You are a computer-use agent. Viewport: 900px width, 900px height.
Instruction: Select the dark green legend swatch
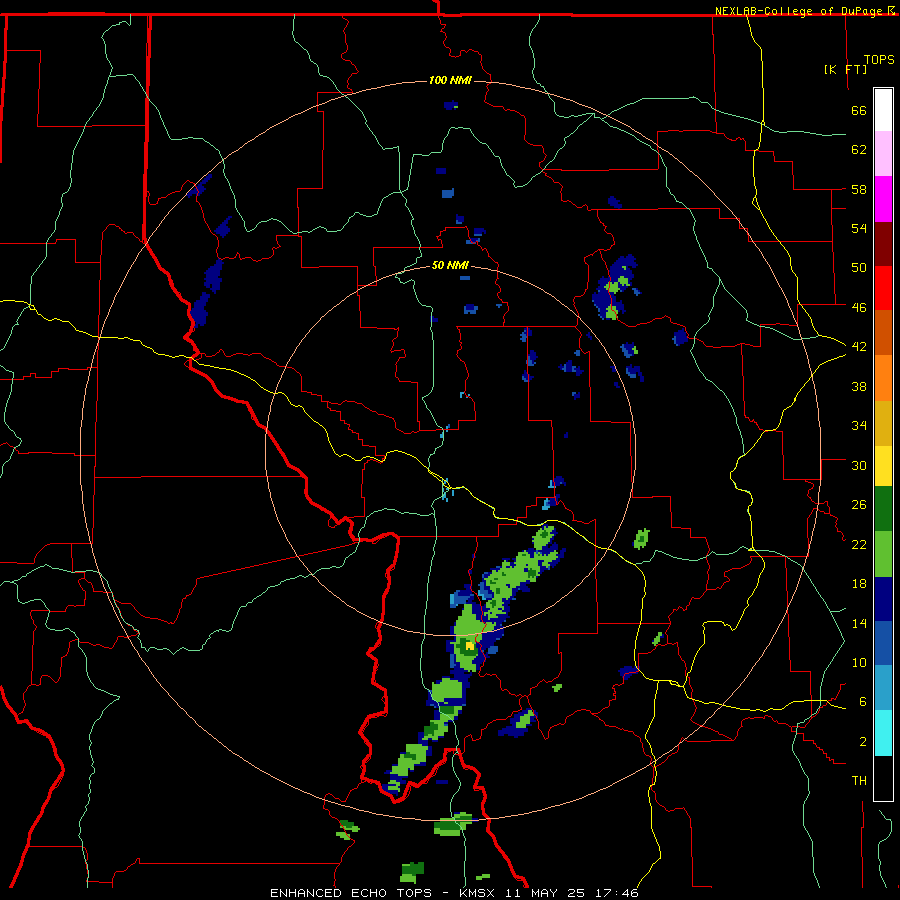883,509
